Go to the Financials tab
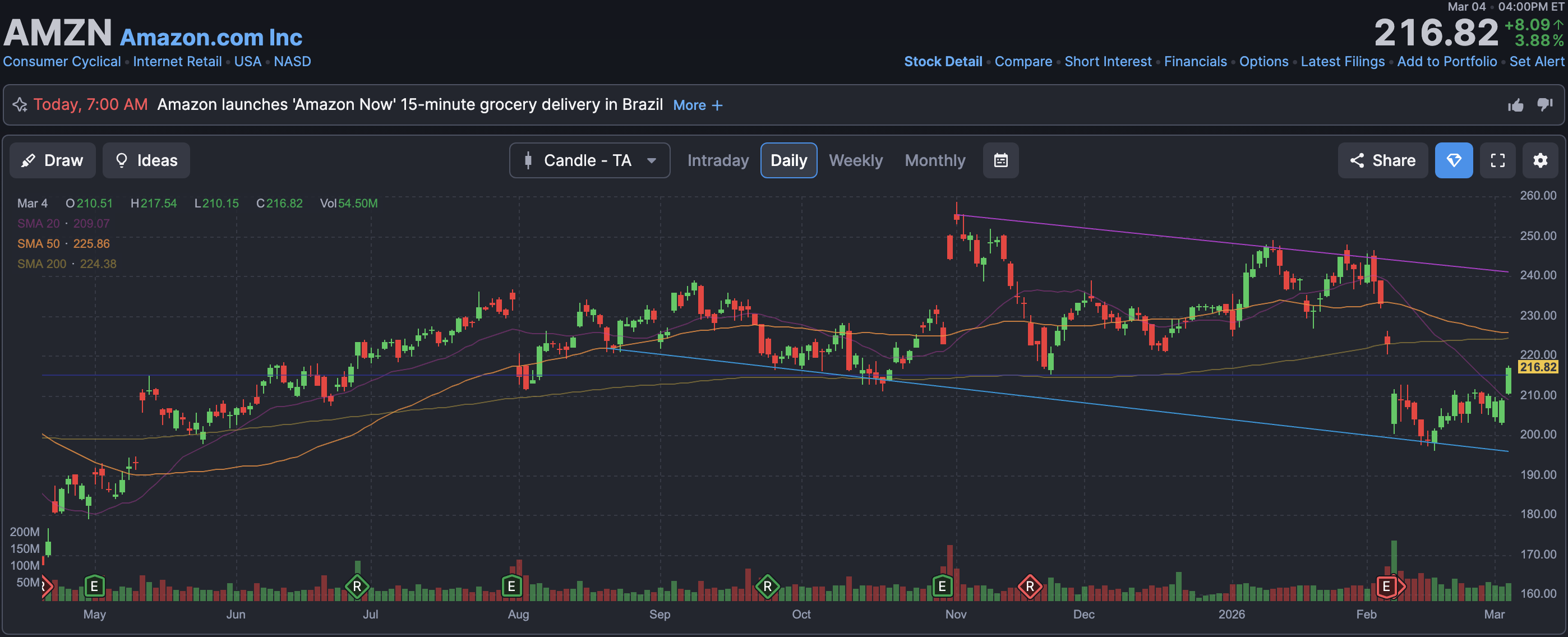Viewport: 1568px width, 637px height. 1195,62
